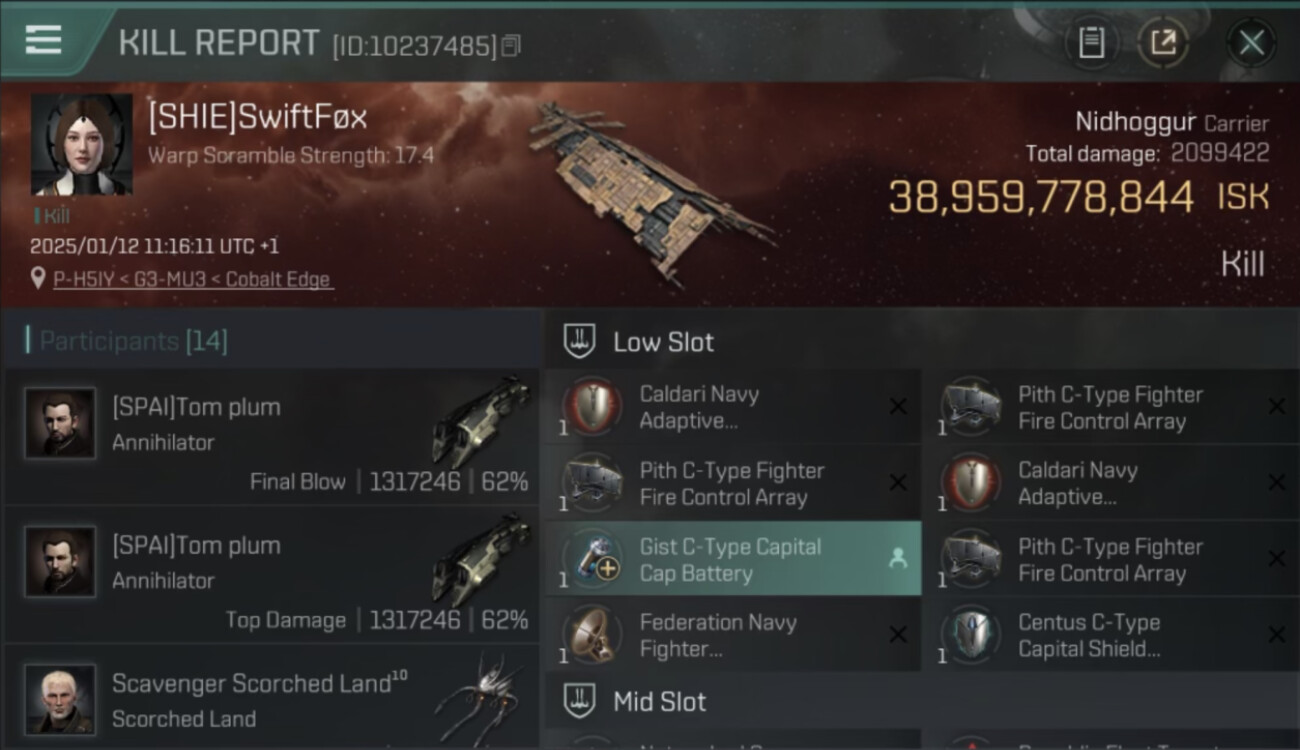Click X beside Federation Navy Fighter item

tap(898, 635)
